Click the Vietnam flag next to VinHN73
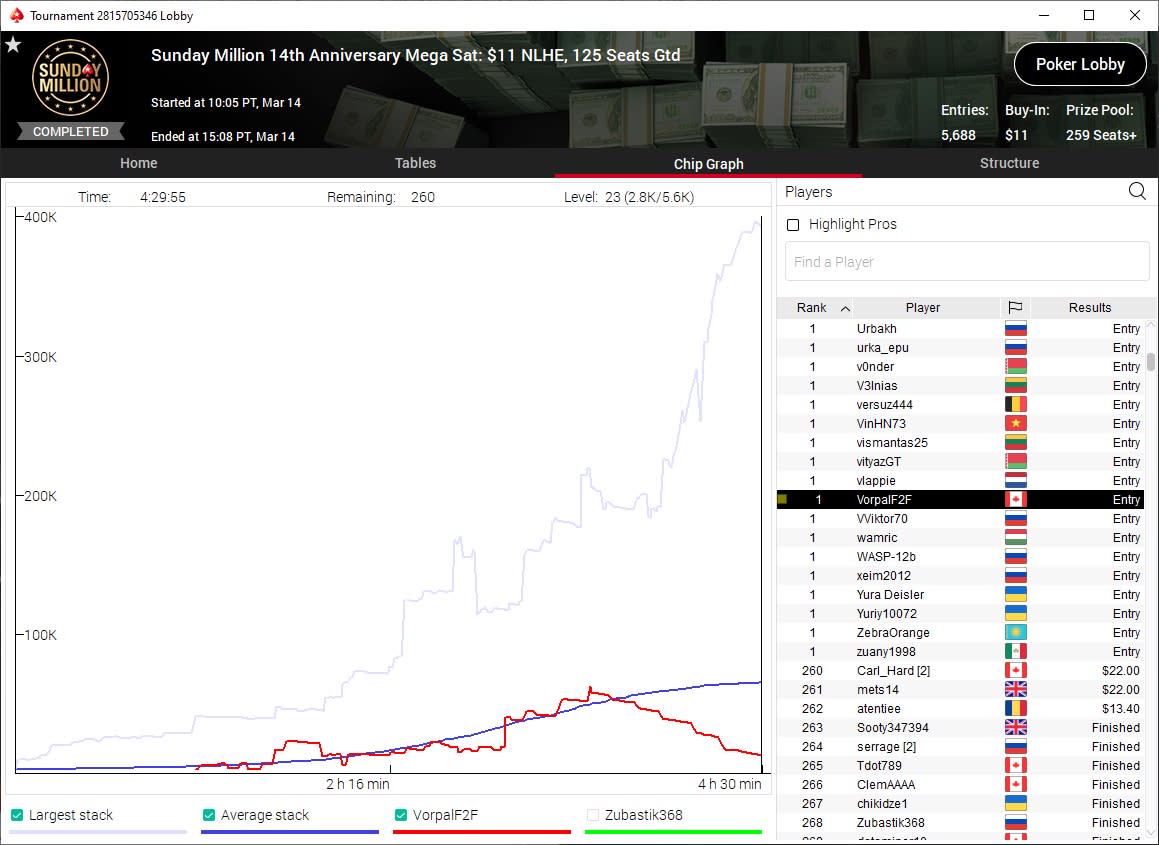Viewport: 1159px width, 845px height. [x=1016, y=424]
